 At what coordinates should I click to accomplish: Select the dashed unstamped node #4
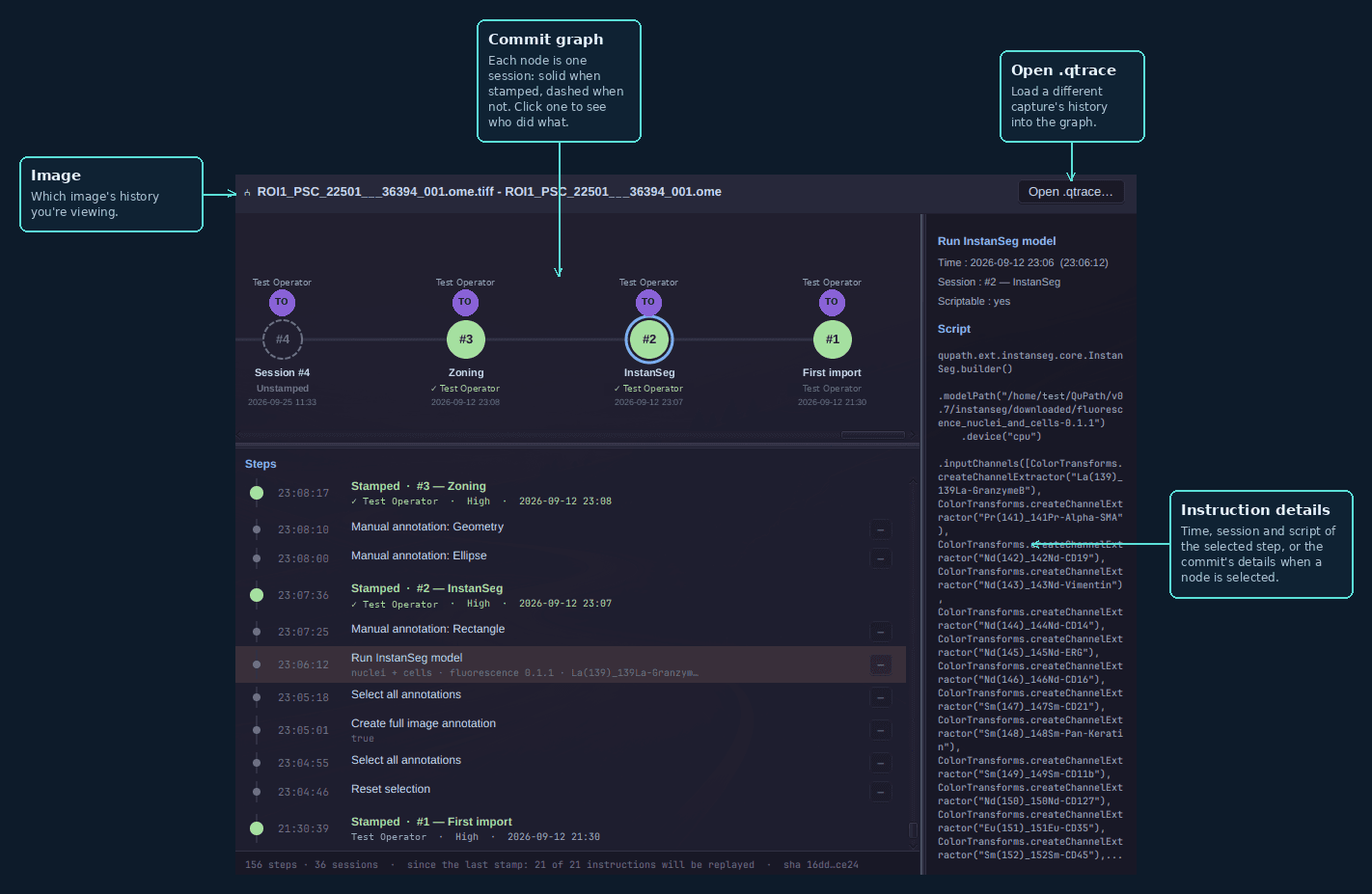[x=283, y=339]
